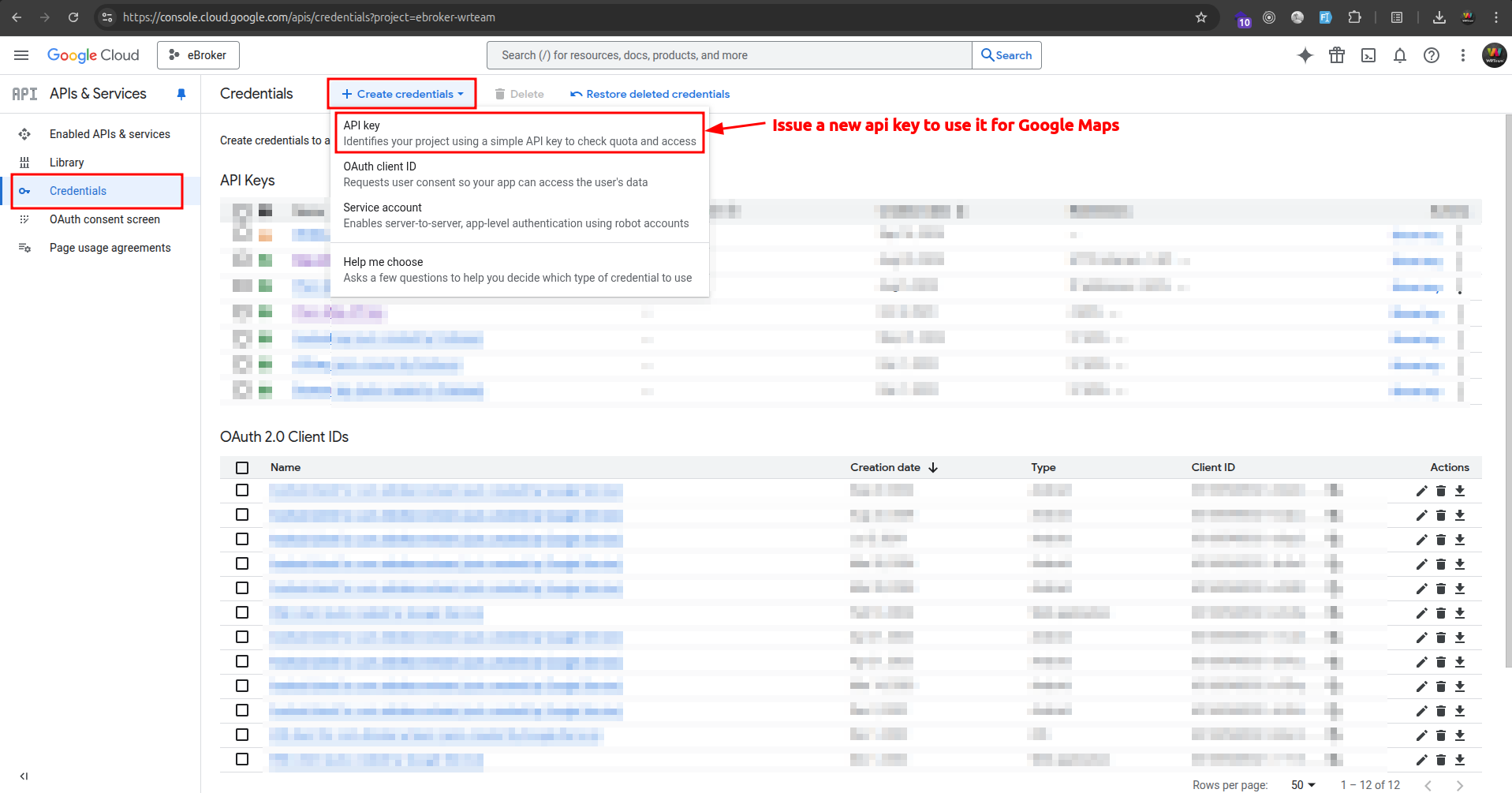Image resolution: width=1512 pixels, height=793 pixels.
Task: Open browser downloads icon
Action: click(x=1439, y=17)
